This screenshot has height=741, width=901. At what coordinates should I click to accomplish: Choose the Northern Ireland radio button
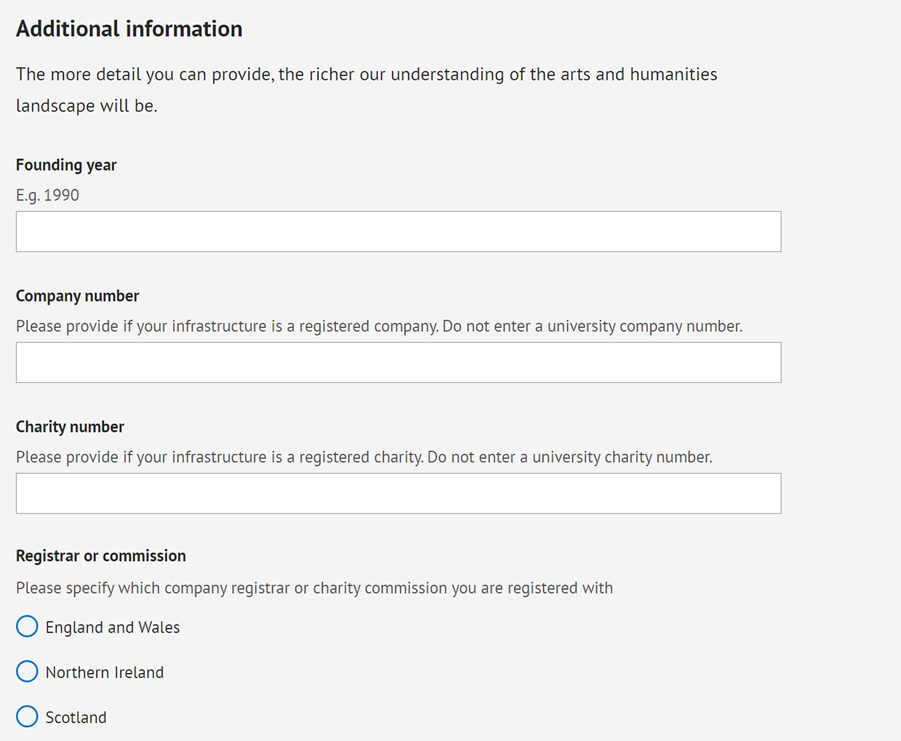pos(27,671)
